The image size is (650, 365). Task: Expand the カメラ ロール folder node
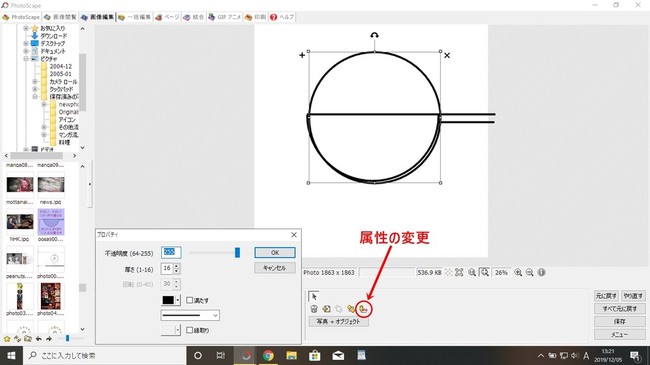pyautogui.click(x=35, y=82)
